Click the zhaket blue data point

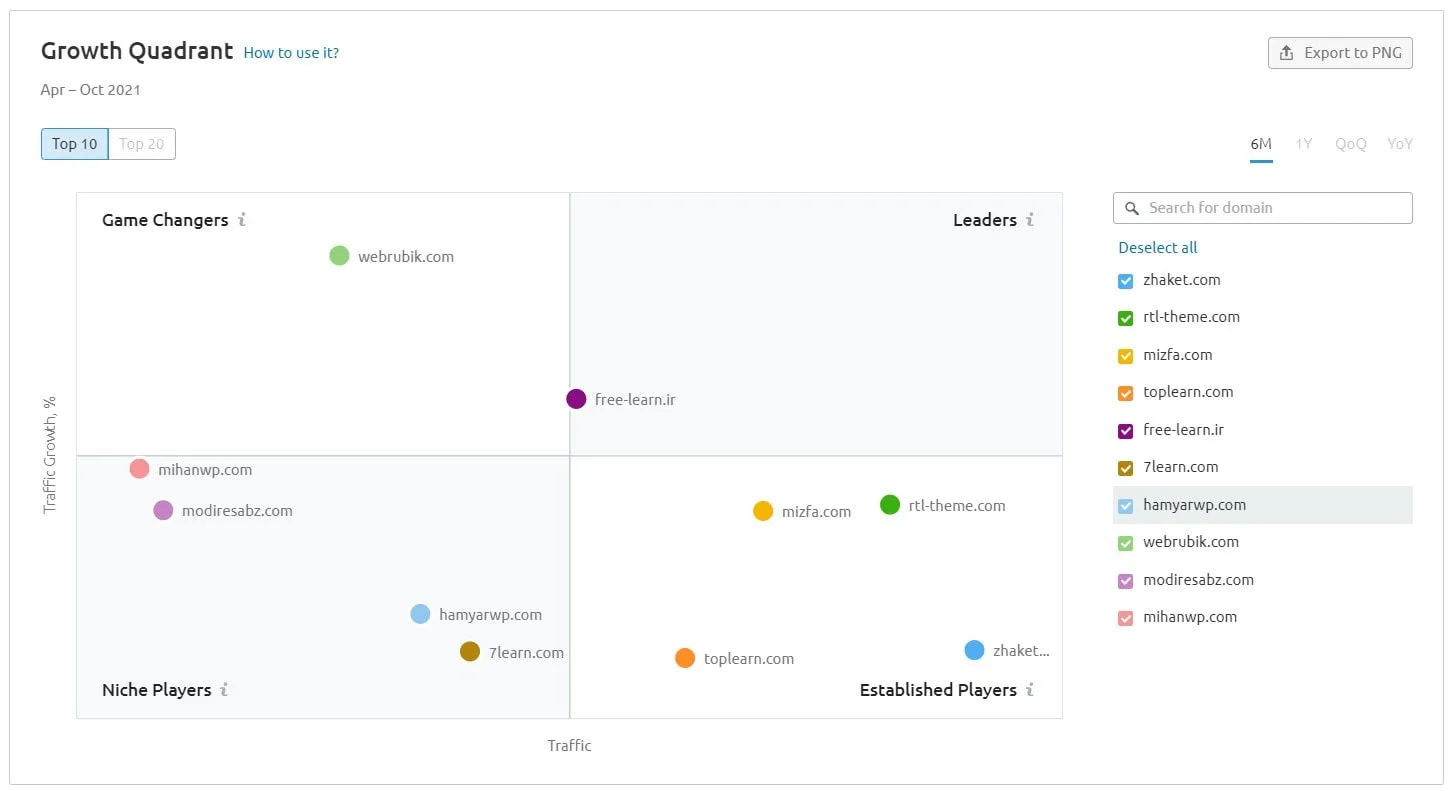[974, 650]
